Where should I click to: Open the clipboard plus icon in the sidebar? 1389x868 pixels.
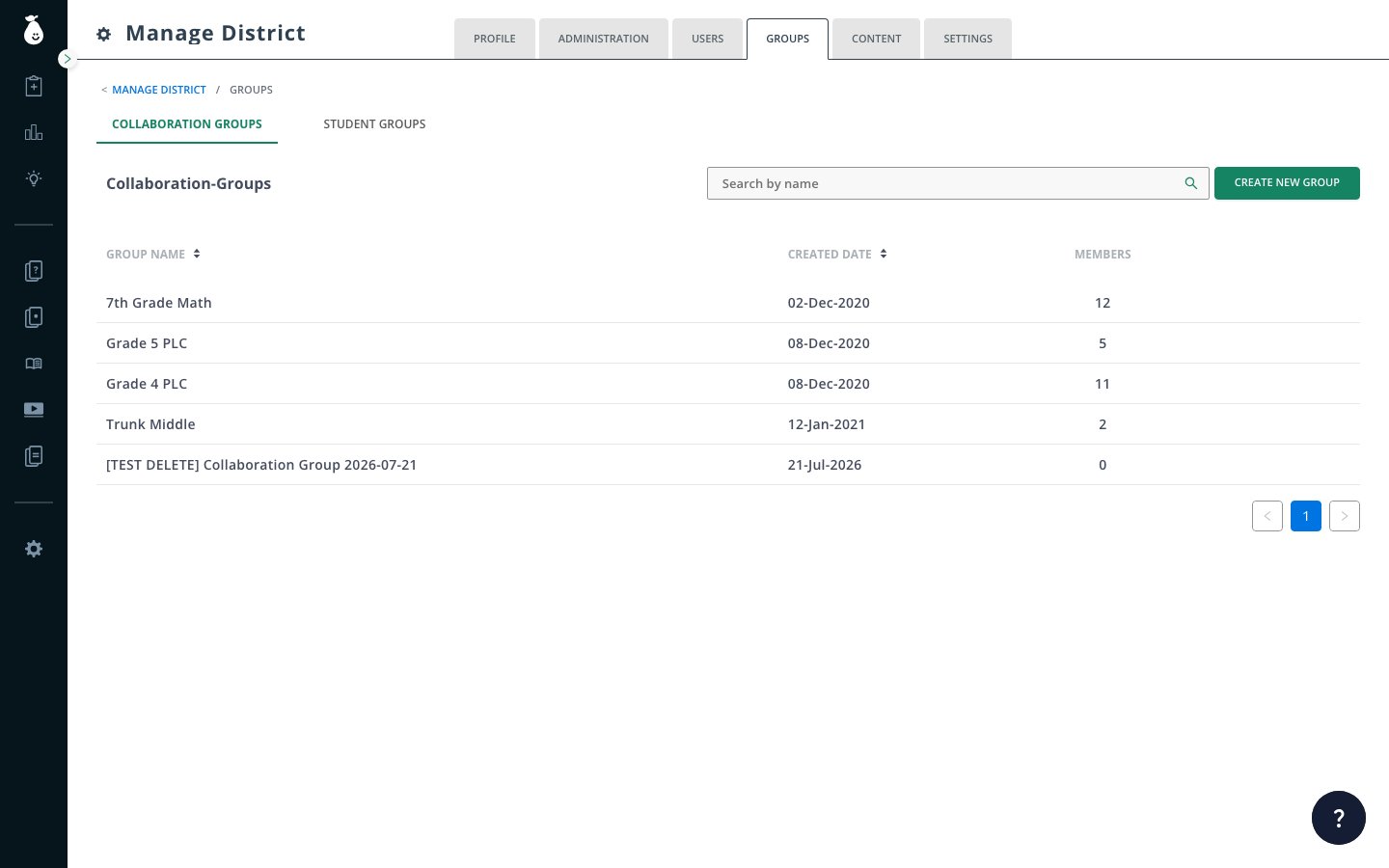coord(34,86)
